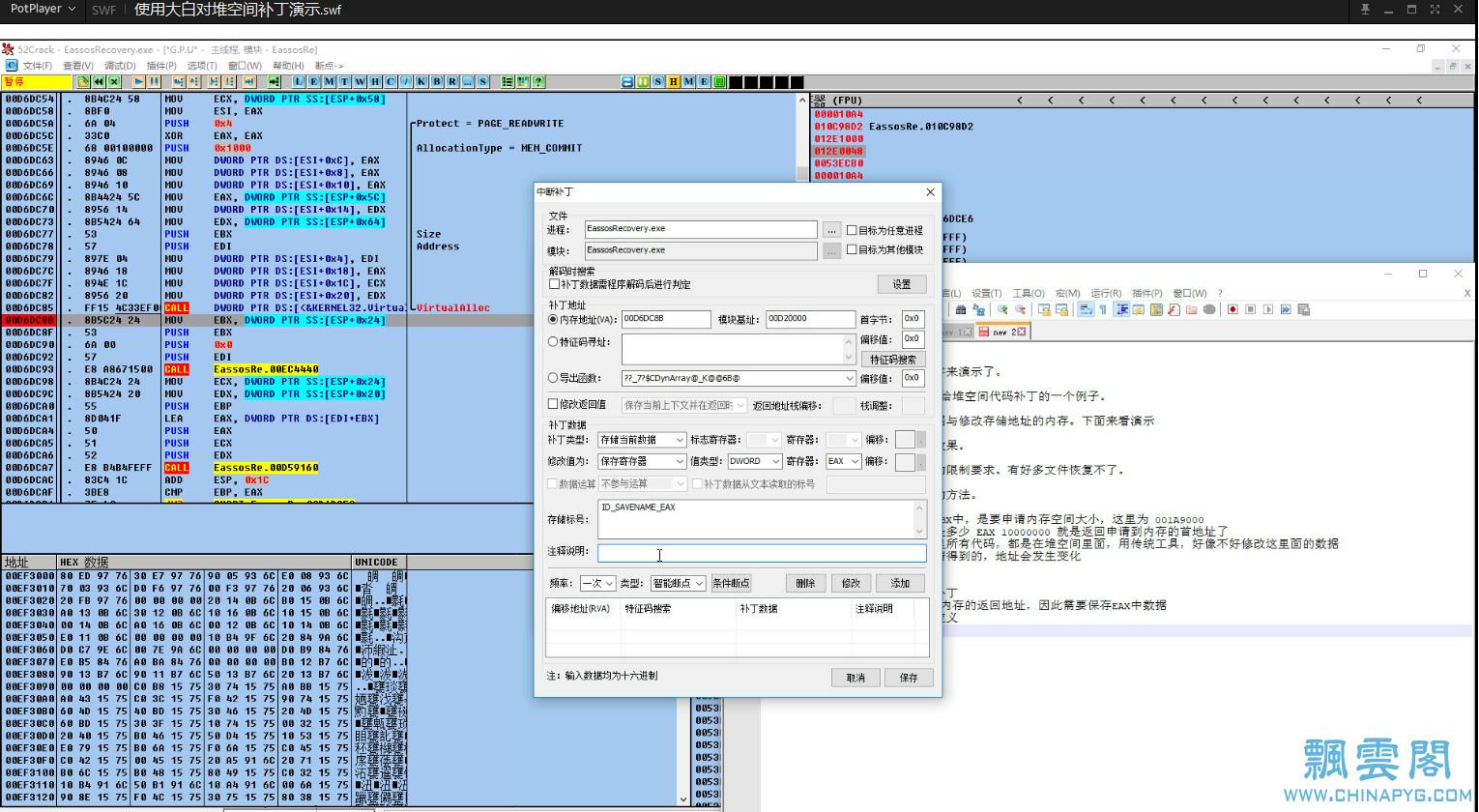Click the 删除 button

tap(805, 584)
